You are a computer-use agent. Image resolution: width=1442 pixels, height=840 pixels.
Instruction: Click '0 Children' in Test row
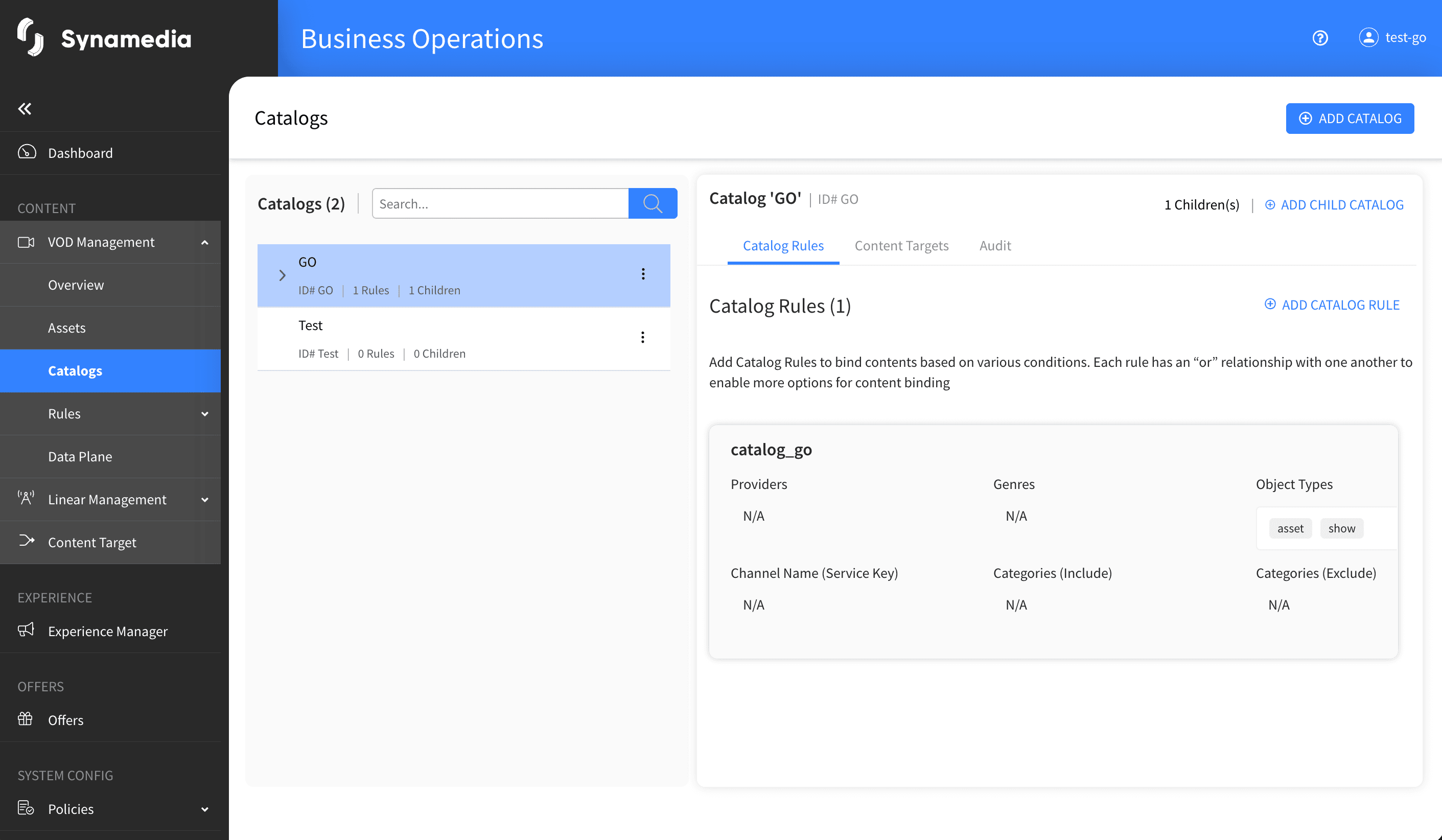439,354
